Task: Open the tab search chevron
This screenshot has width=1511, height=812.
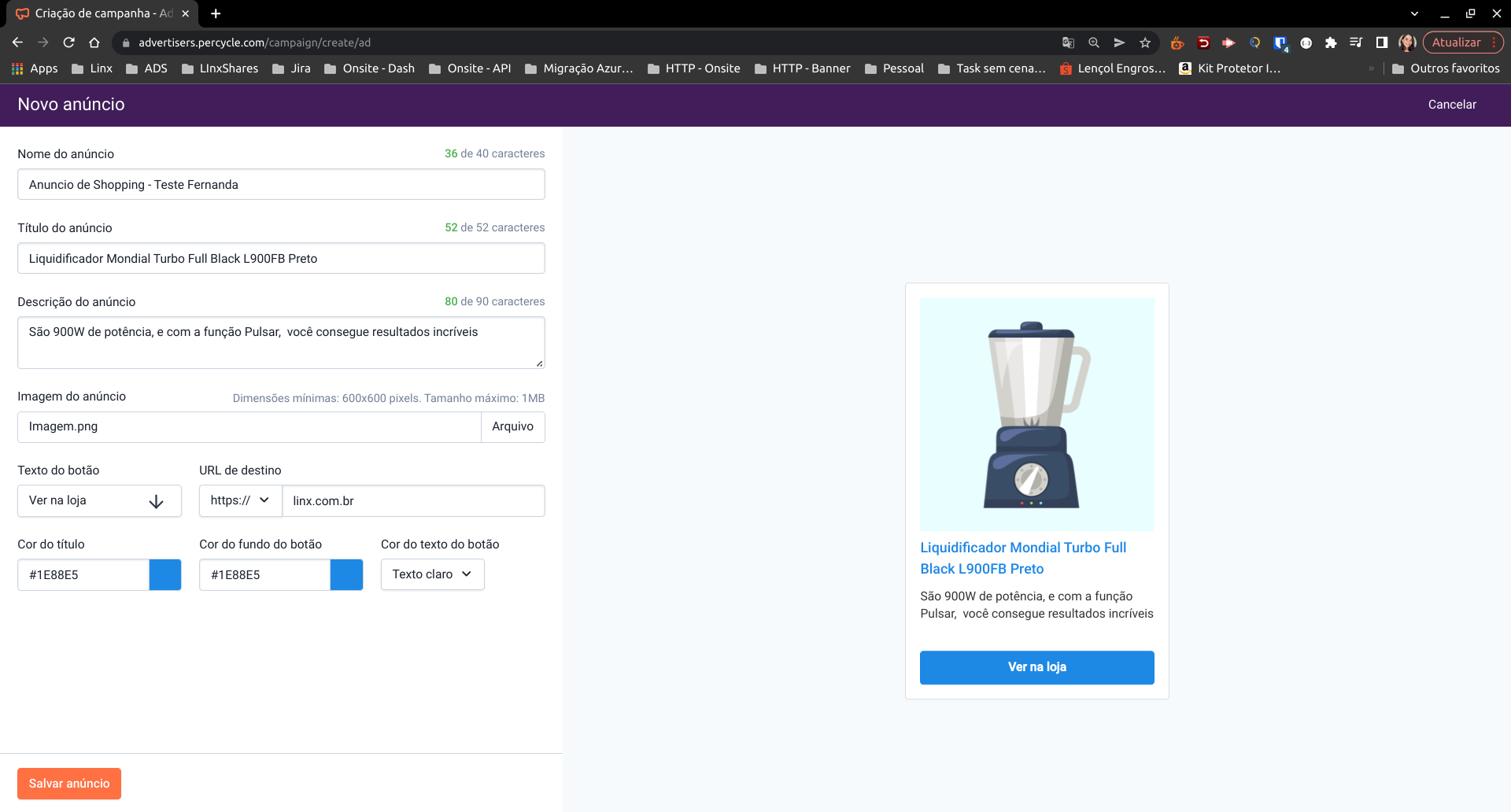Action: (x=1414, y=13)
